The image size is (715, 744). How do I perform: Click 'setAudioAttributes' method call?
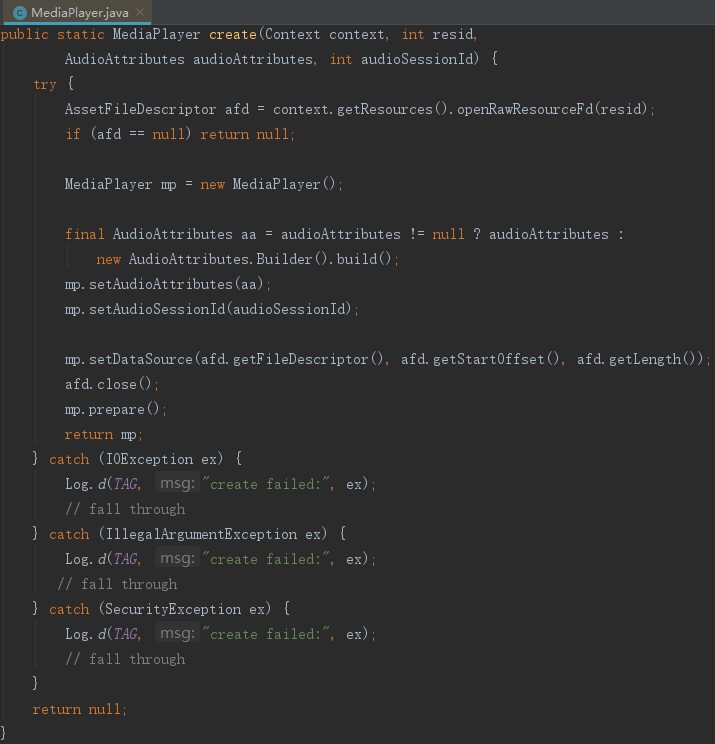[x=161, y=284]
